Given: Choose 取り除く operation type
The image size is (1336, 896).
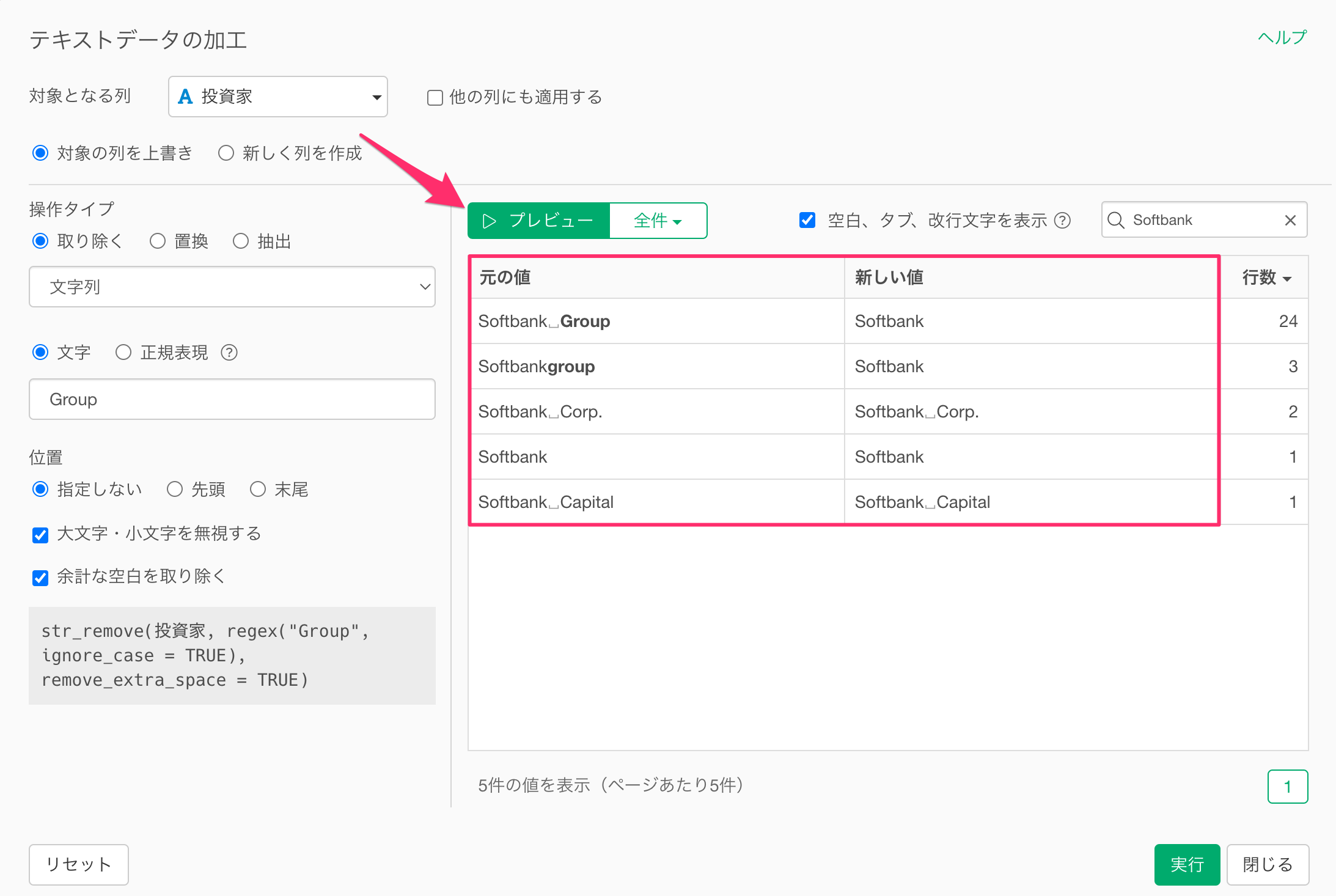Looking at the screenshot, I should point(40,241).
